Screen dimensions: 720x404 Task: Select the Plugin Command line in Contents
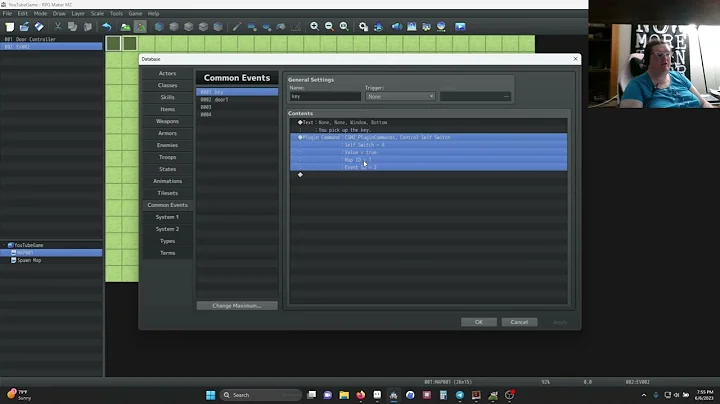point(428,137)
